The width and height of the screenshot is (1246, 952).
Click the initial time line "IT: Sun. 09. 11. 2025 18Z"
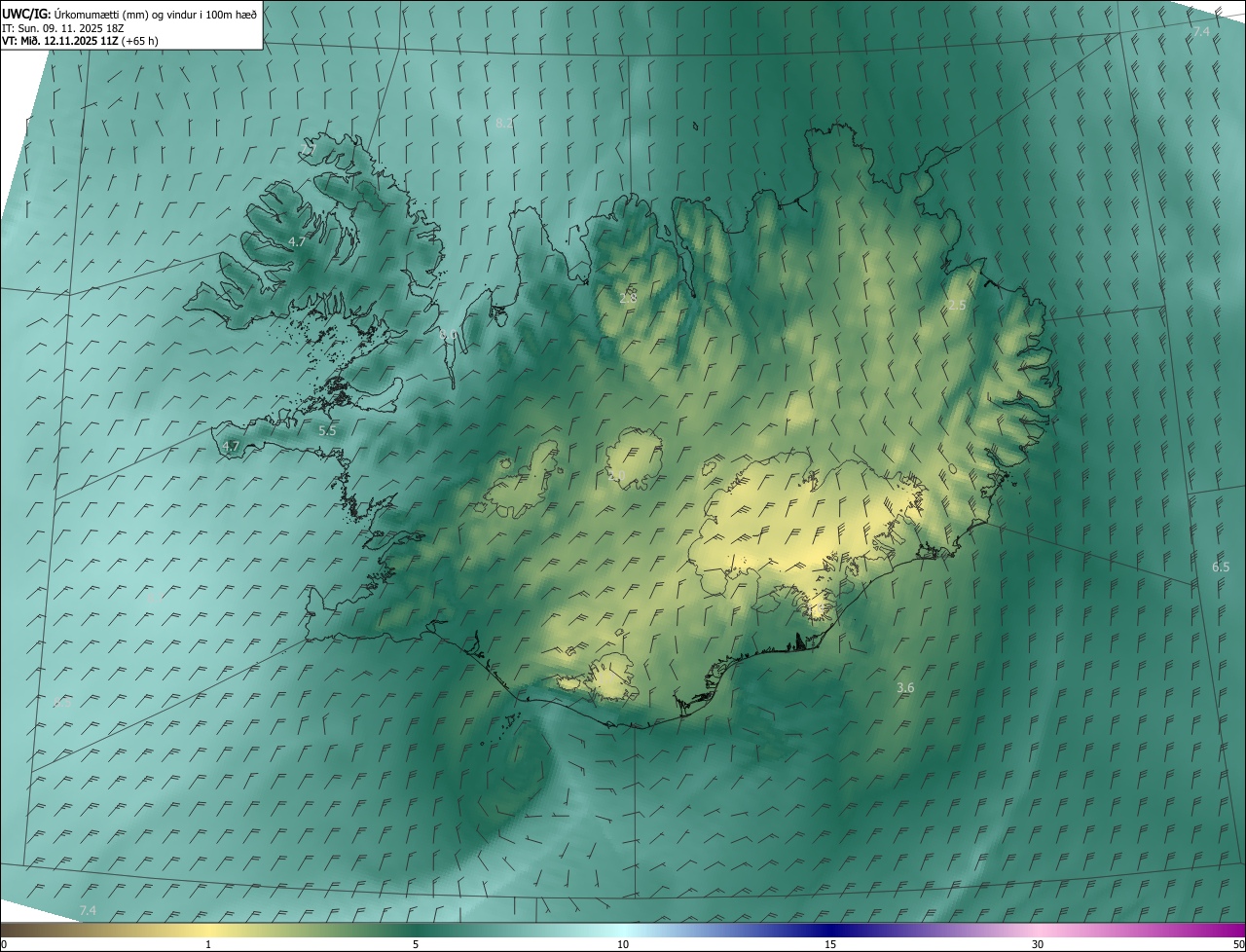coord(63,27)
